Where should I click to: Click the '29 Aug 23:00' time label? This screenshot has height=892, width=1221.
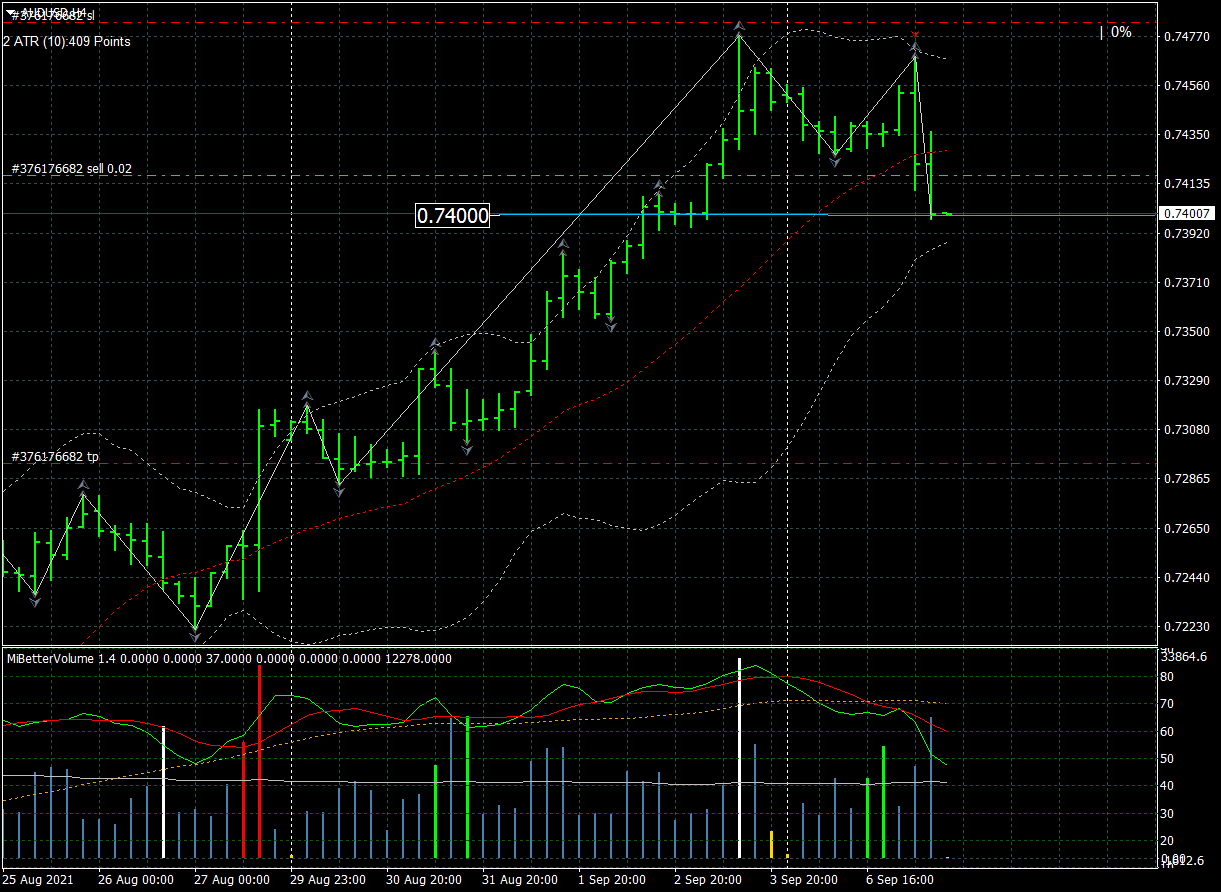[327, 880]
